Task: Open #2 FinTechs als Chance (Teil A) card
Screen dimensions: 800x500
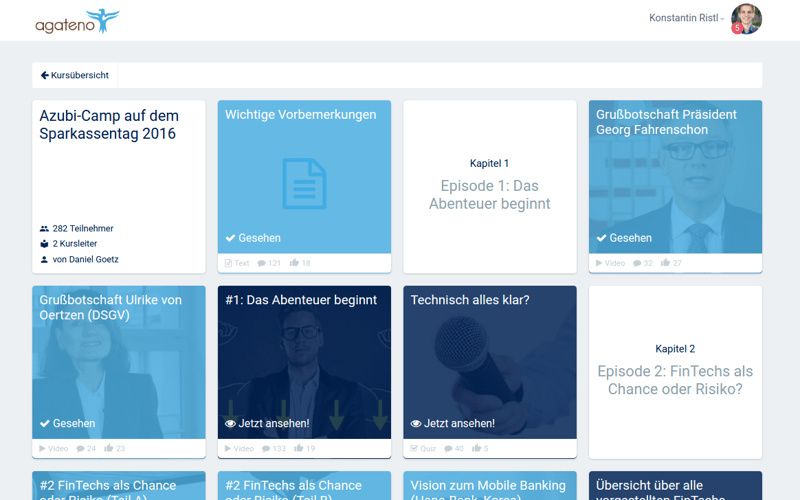Action: pyautogui.click(x=118, y=485)
